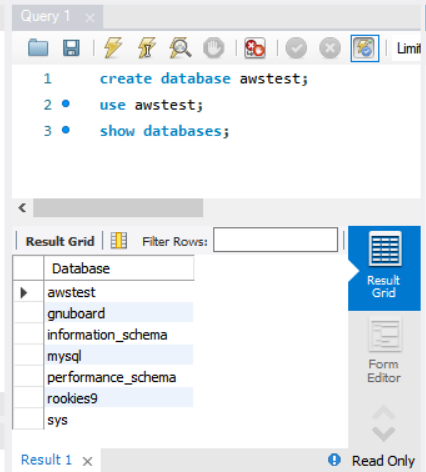Image resolution: width=426 pixels, height=472 pixels.
Task: Click the row indicator arrow beside awstest
Action: (x=24, y=293)
